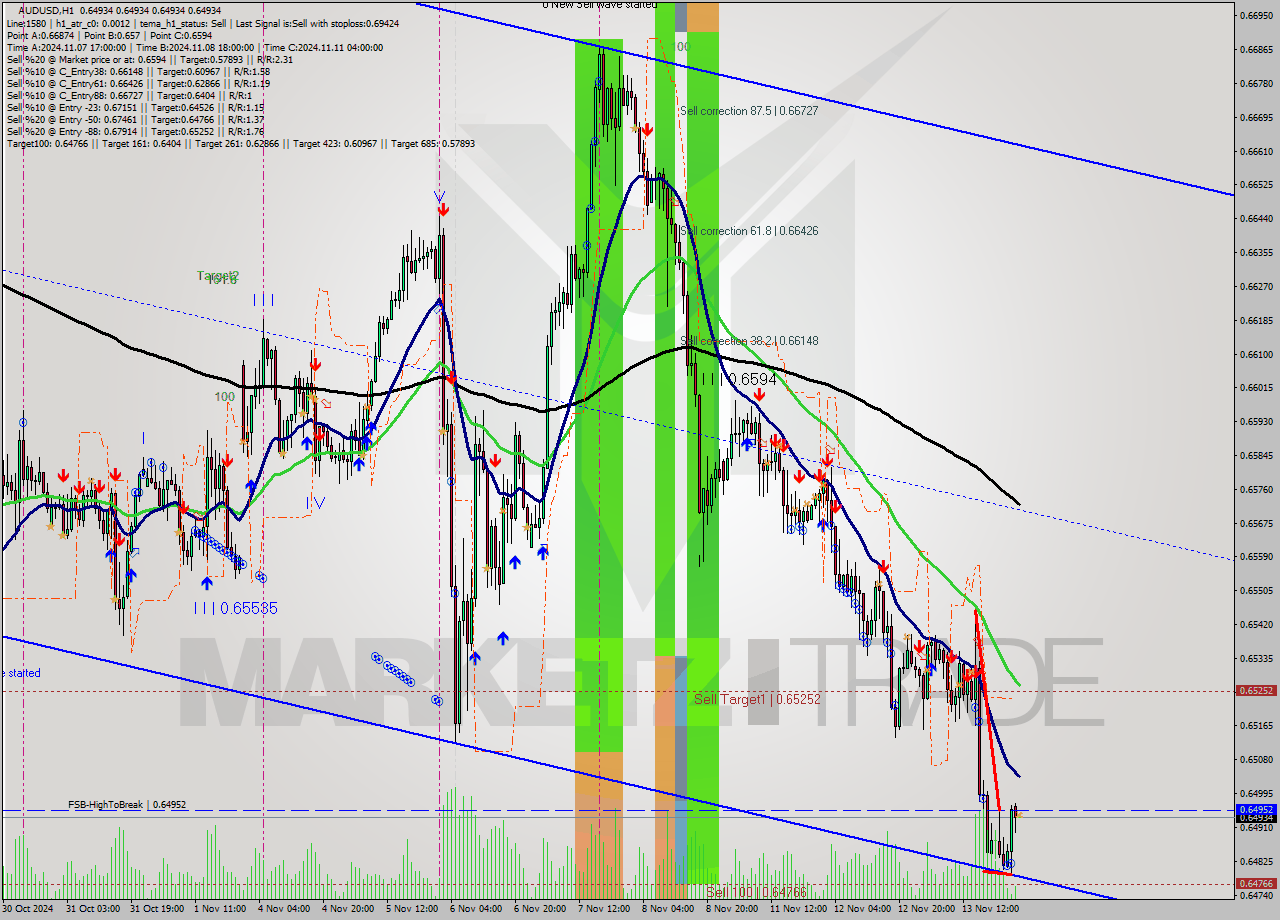1280x920 pixels.
Task: Click the '13 Nov 12:00' time axis label
Action: (990, 909)
